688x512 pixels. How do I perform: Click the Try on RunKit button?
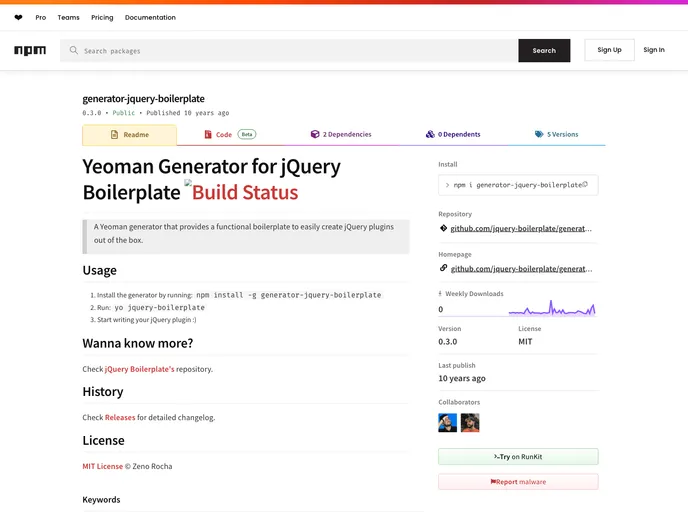(518, 457)
